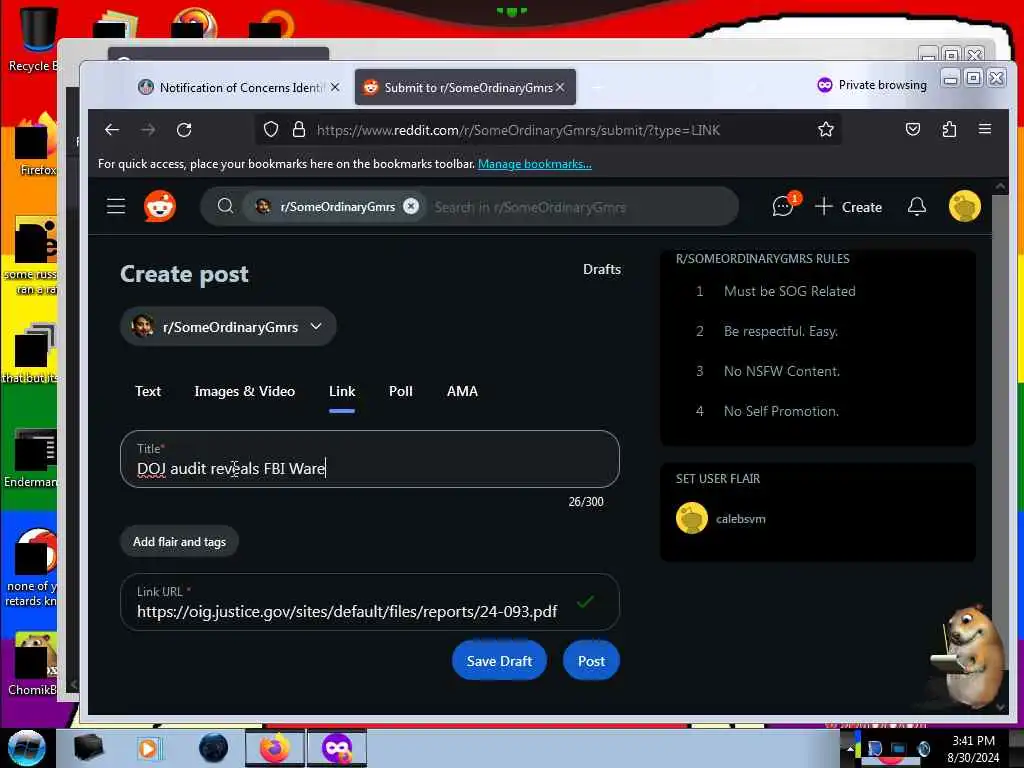1024x768 pixels.
Task: Open the user profile avatar menu
Action: (965, 206)
